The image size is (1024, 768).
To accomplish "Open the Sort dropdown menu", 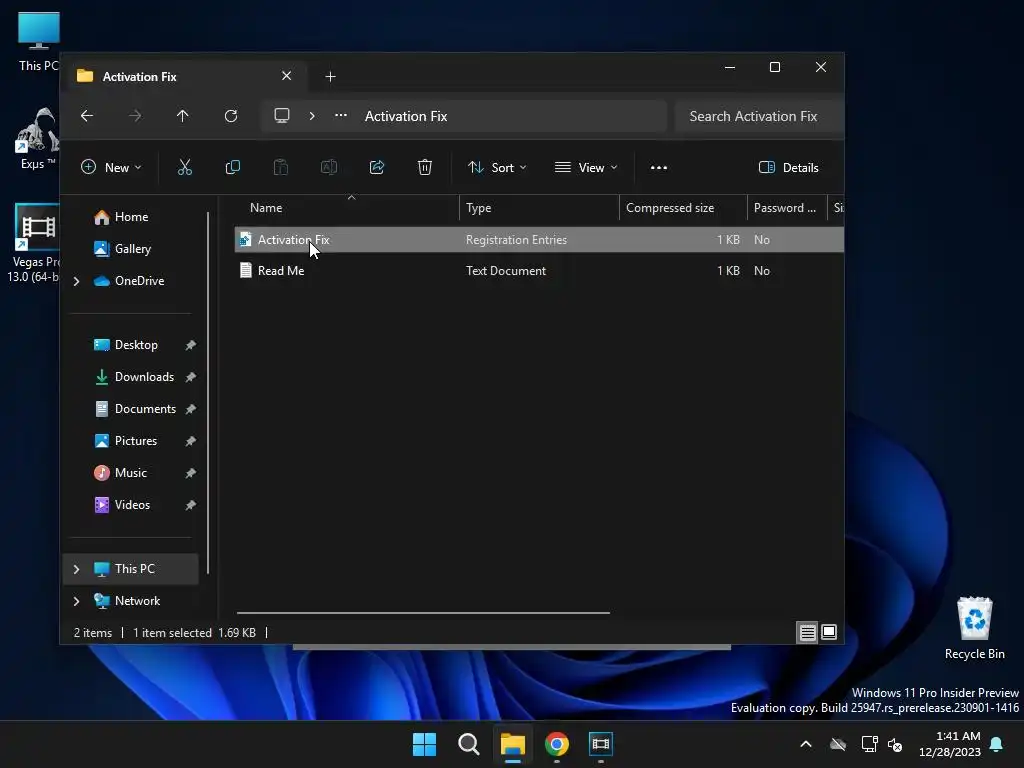I will point(497,168).
